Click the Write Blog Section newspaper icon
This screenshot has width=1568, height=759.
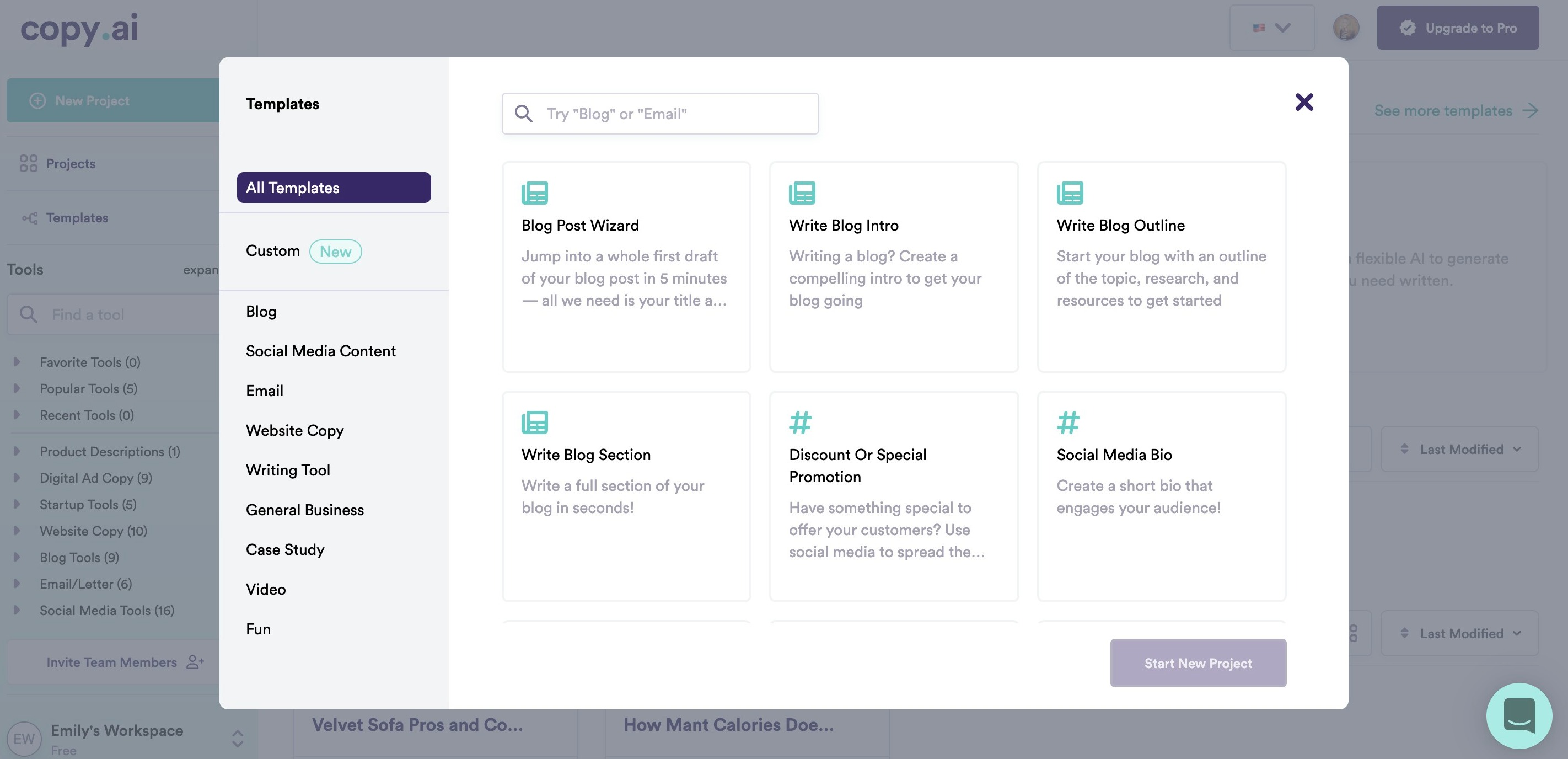point(534,422)
